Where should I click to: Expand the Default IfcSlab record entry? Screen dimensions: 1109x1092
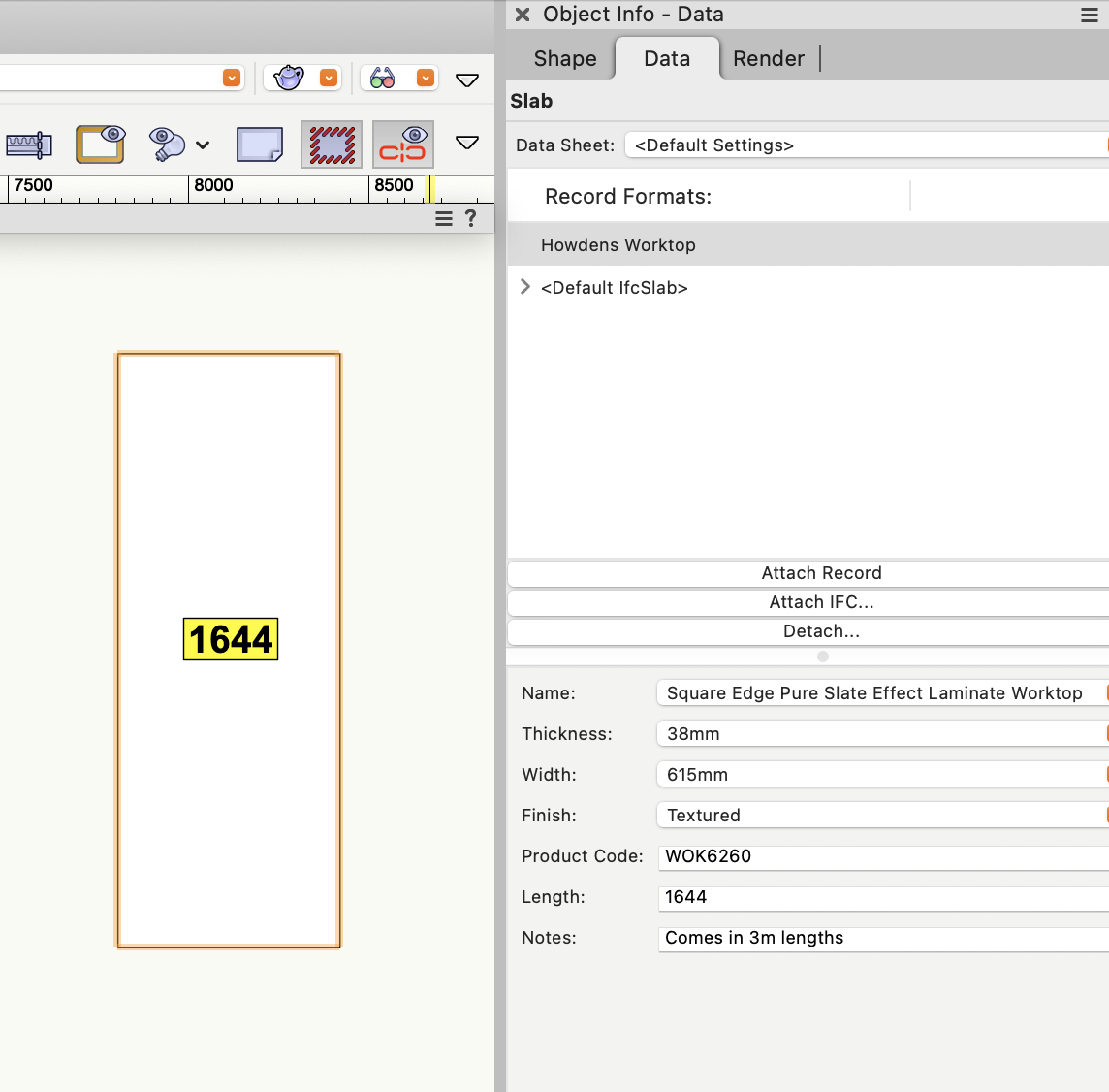point(524,287)
